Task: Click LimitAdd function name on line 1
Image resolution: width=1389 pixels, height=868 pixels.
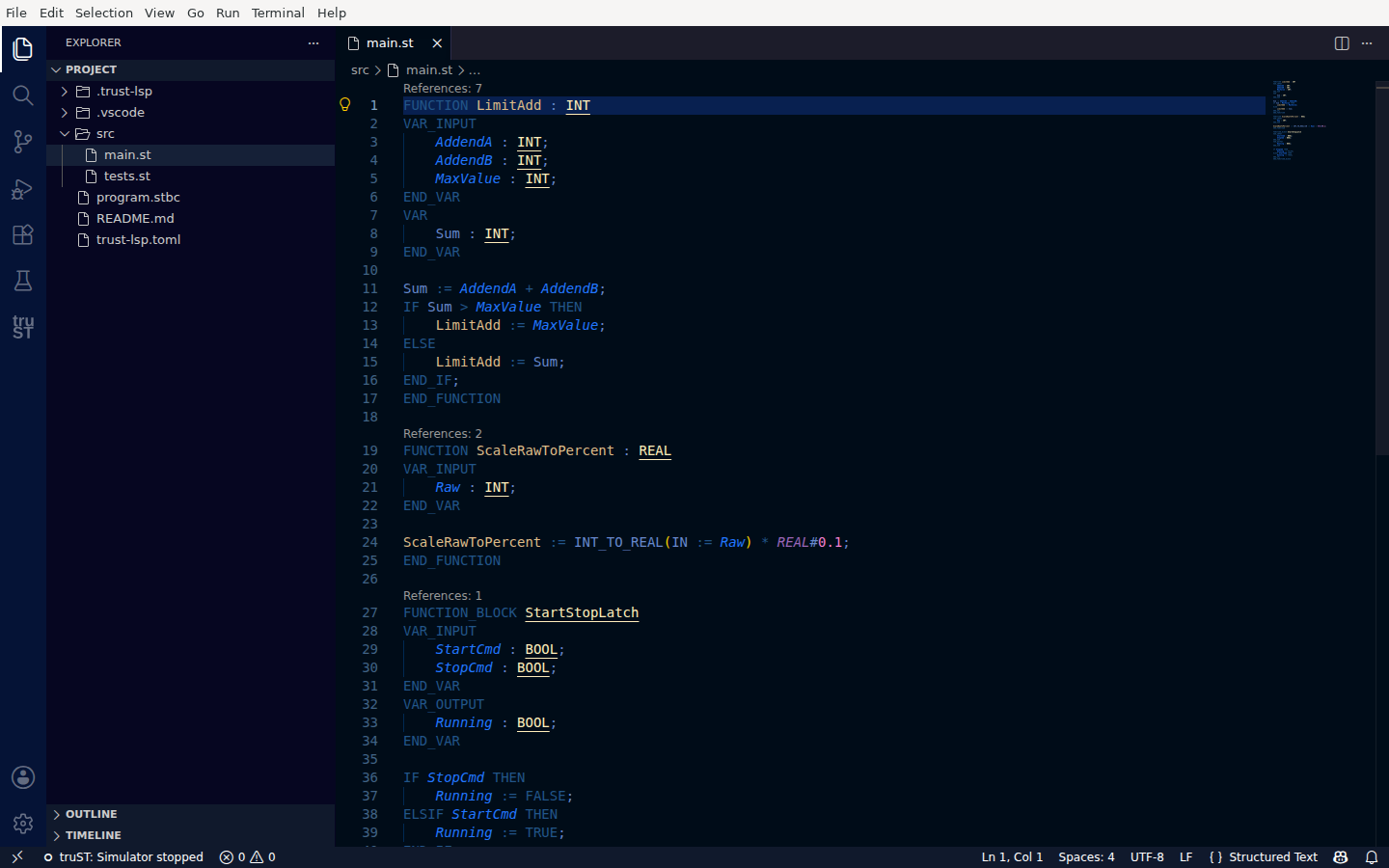Action: pos(509,105)
